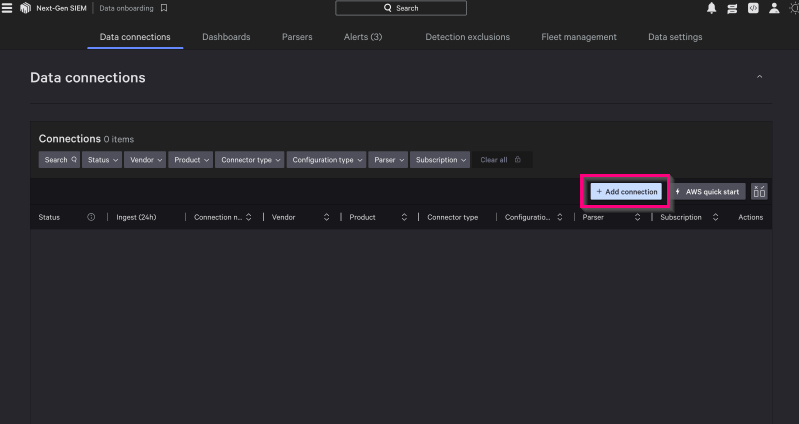
Task: Toggle the light/dark theme sun icon
Action: tap(794, 8)
